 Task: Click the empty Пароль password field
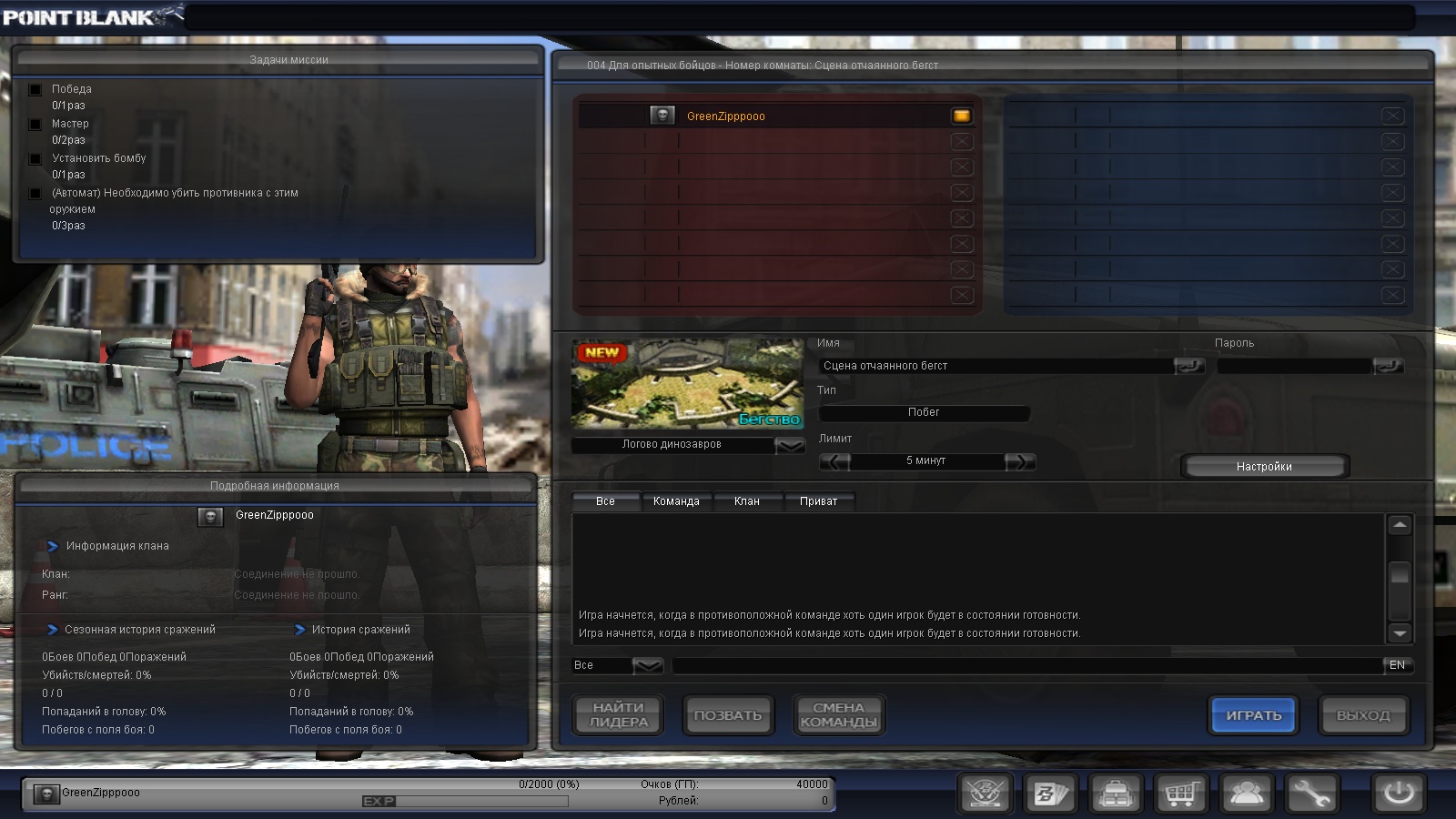point(1294,366)
